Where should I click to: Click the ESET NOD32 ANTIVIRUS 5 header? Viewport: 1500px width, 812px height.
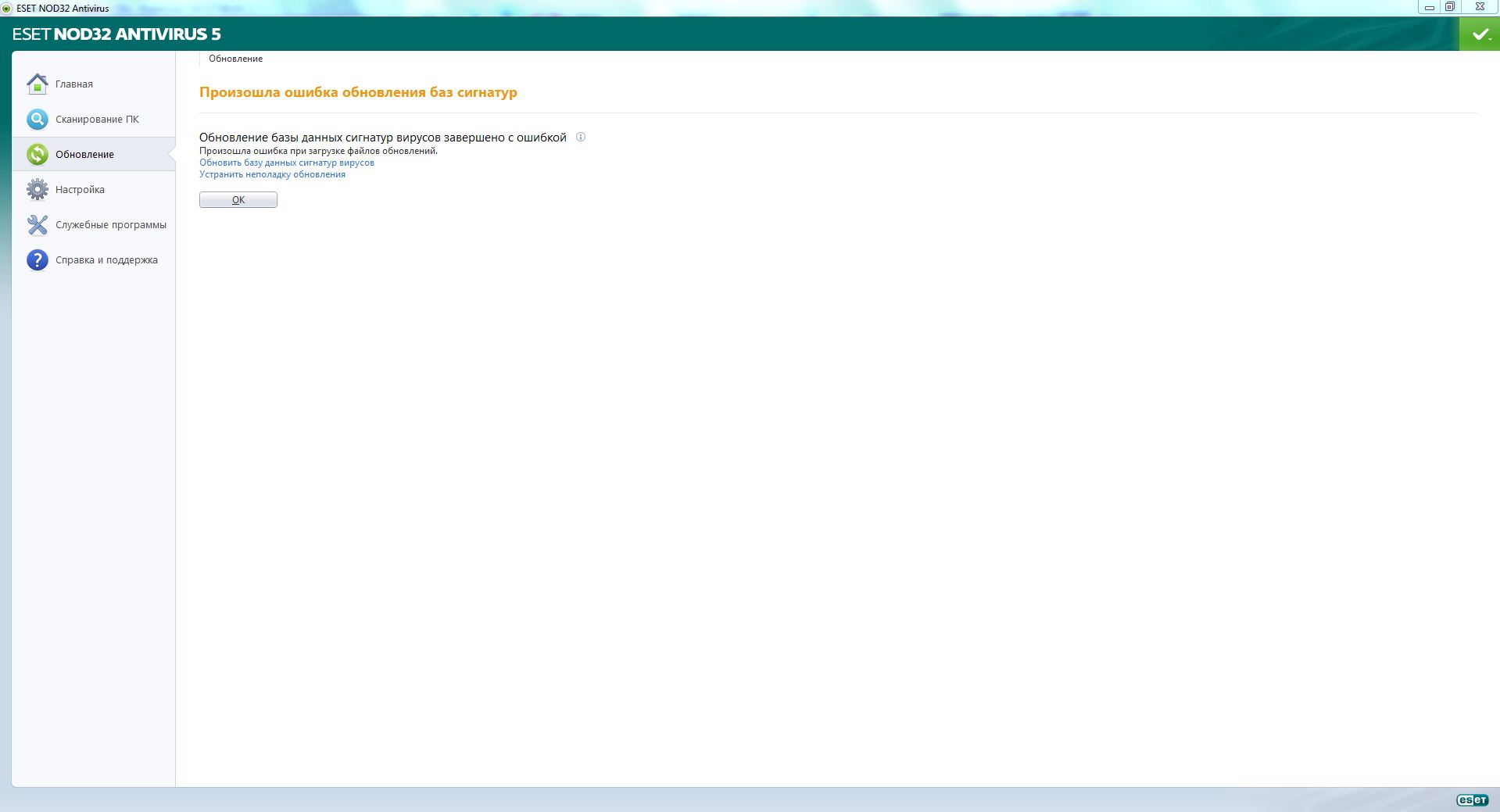[x=116, y=34]
